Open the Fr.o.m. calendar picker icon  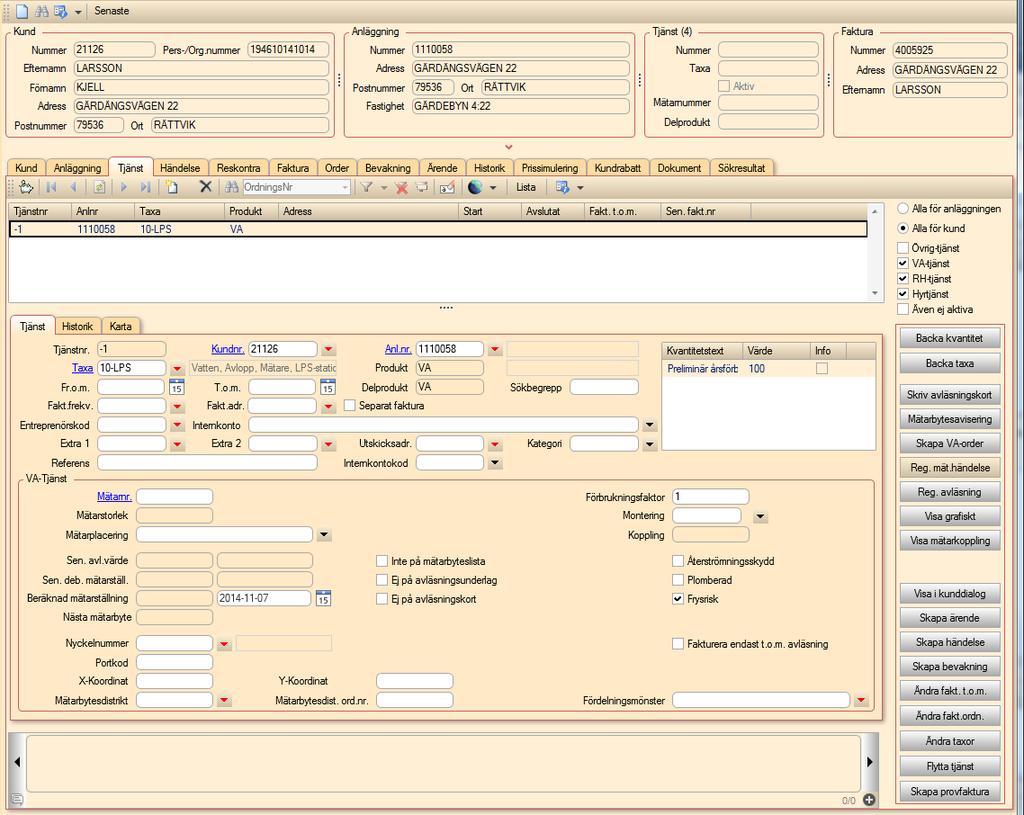coord(176,387)
